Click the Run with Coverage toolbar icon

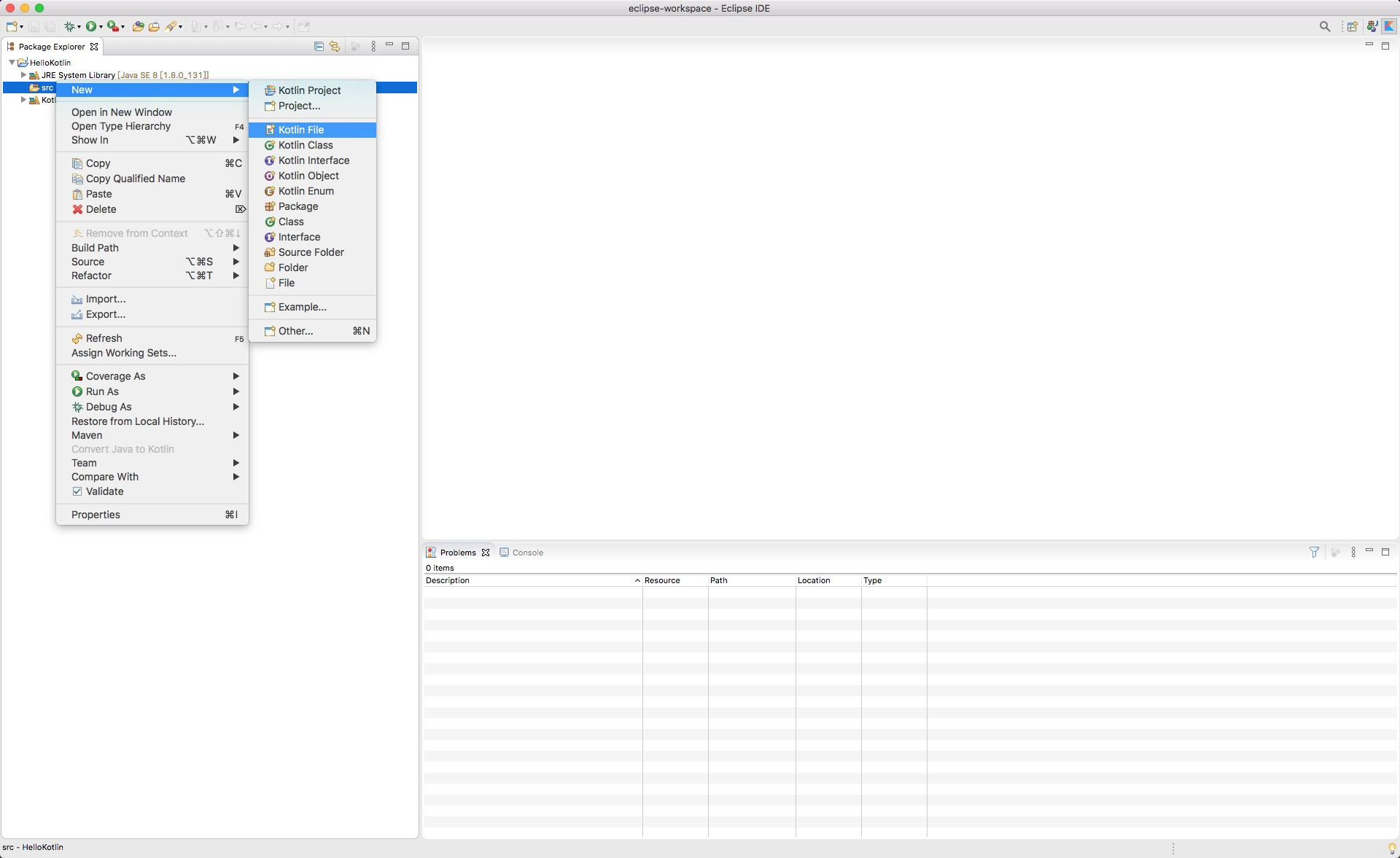coord(113,26)
